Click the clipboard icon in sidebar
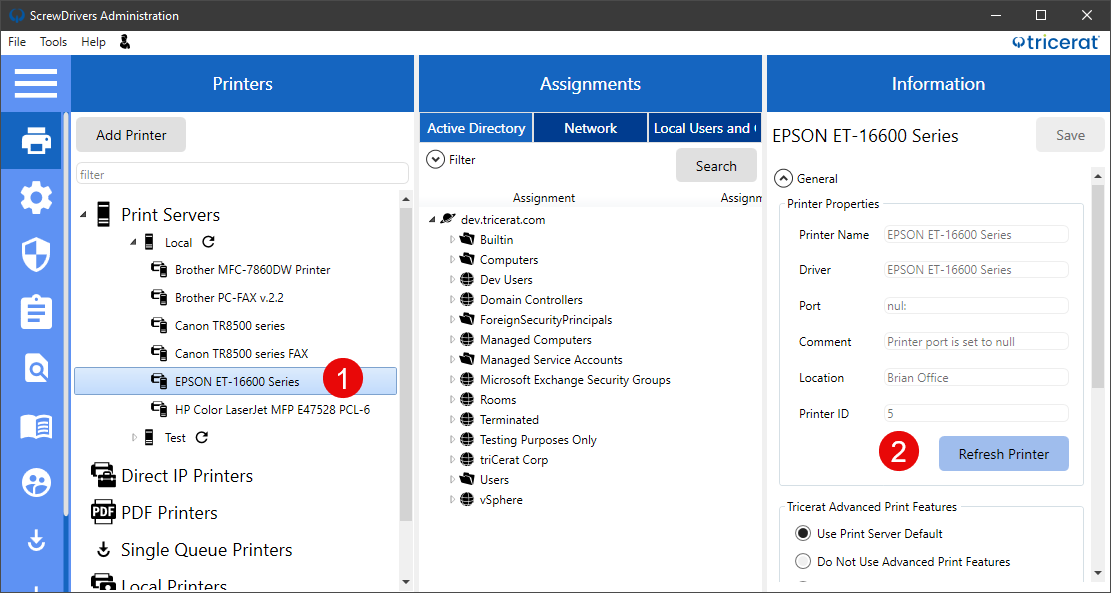 [35, 312]
